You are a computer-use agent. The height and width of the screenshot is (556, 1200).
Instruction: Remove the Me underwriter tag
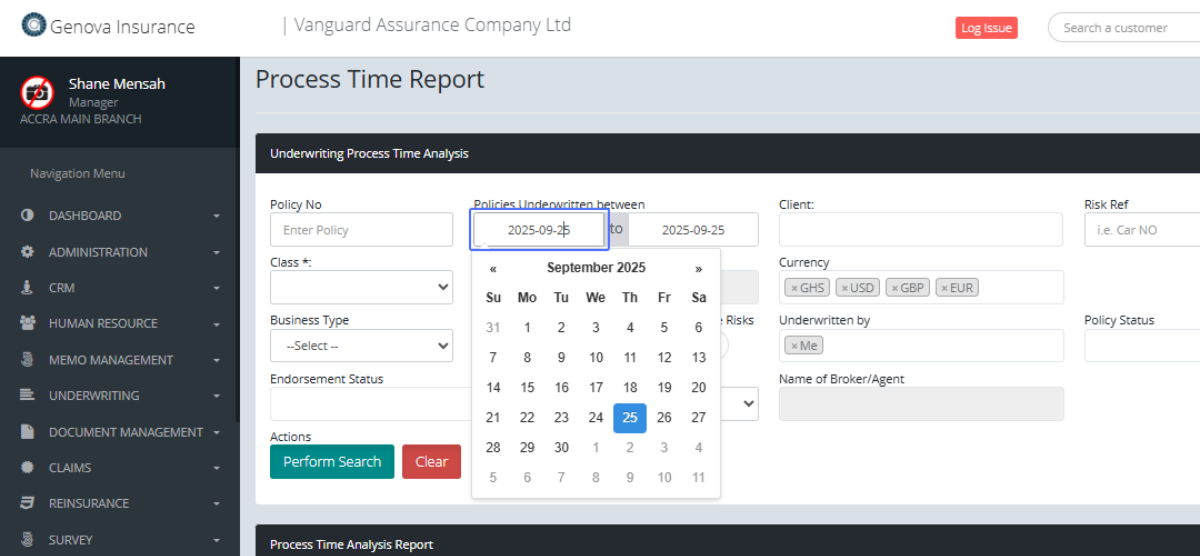point(795,346)
